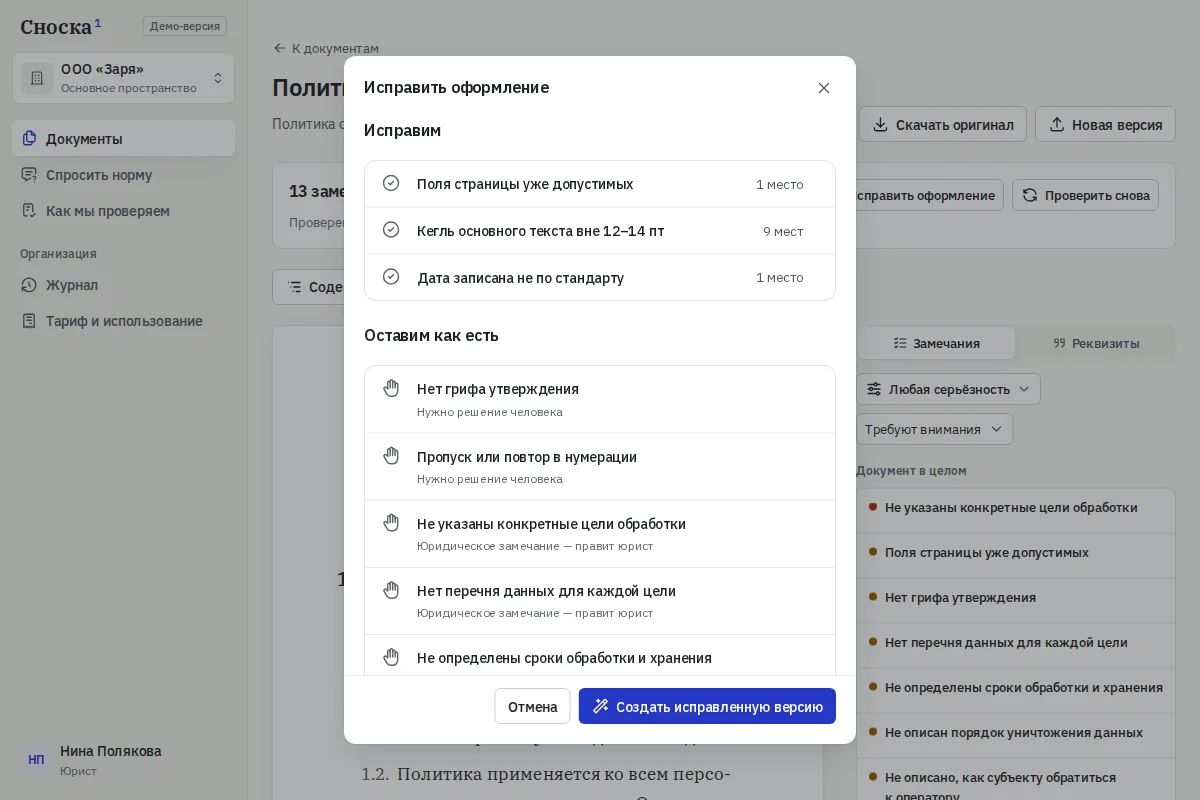Click check icon for Поля страницы уже допустимых

click(x=391, y=183)
